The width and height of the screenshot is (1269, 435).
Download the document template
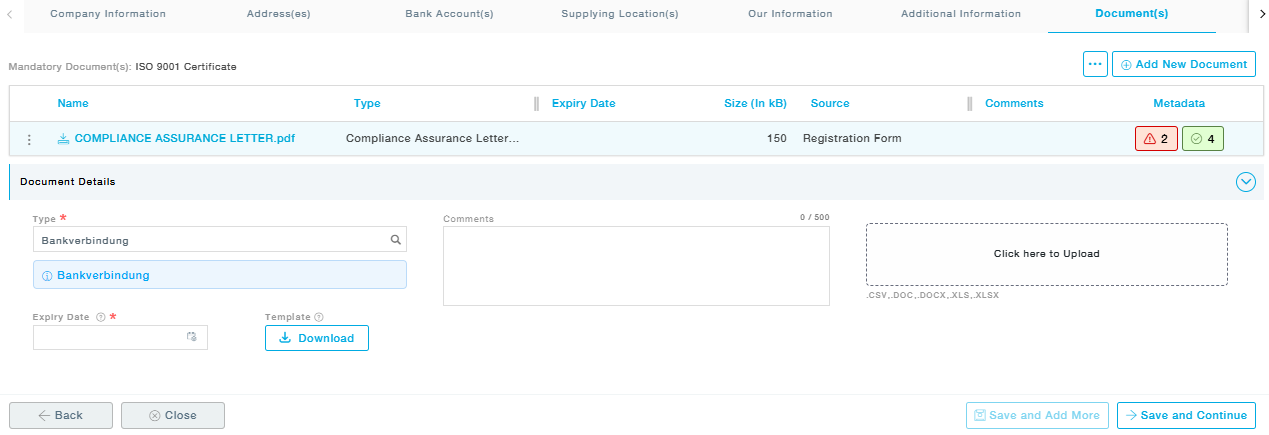(317, 338)
